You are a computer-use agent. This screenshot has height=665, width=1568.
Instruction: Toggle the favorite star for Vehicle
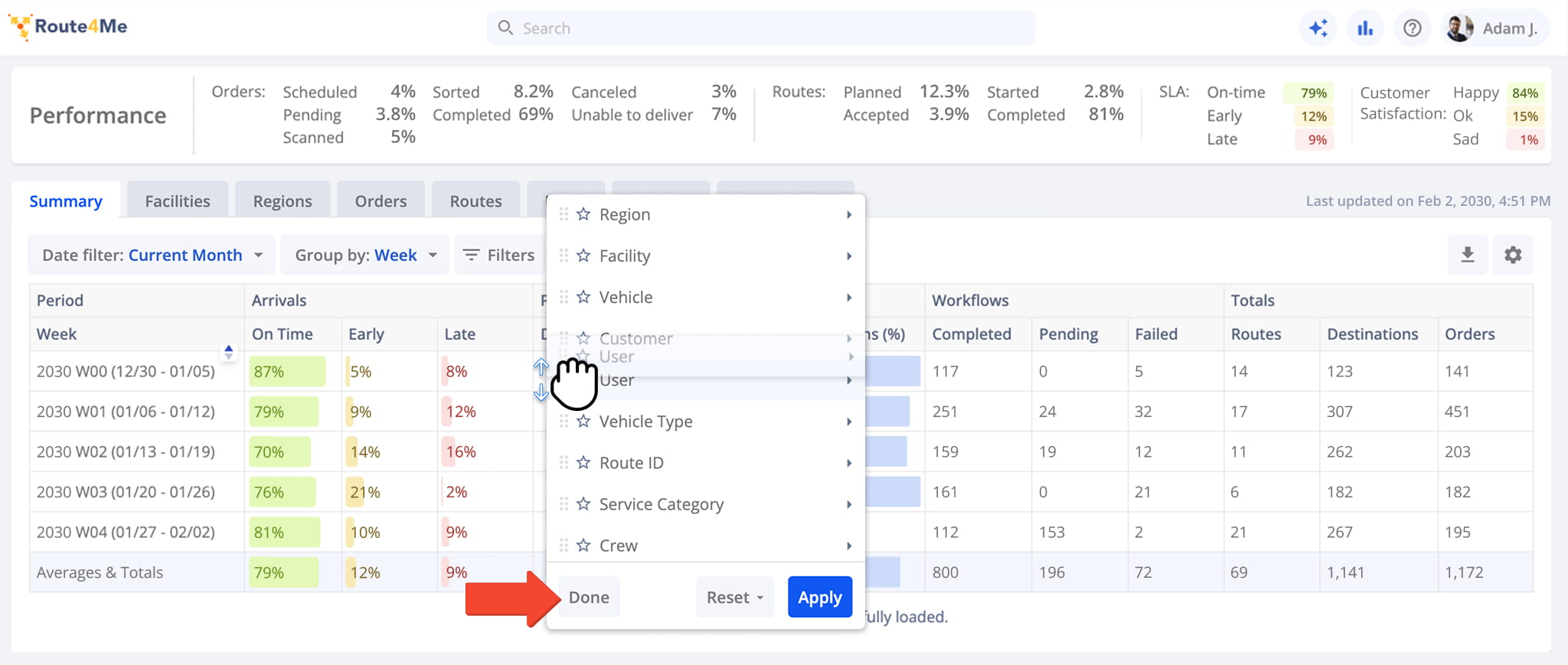coord(583,297)
